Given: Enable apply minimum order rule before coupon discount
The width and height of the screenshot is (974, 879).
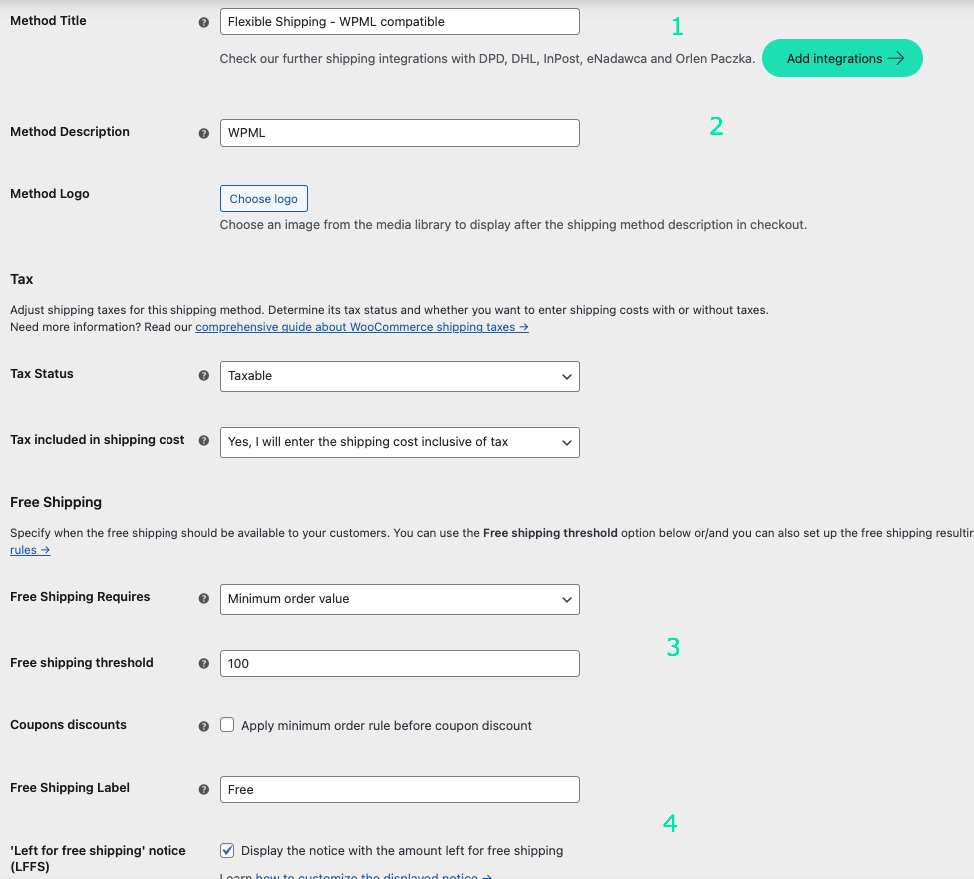Looking at the screenshot, I should 227,725.
